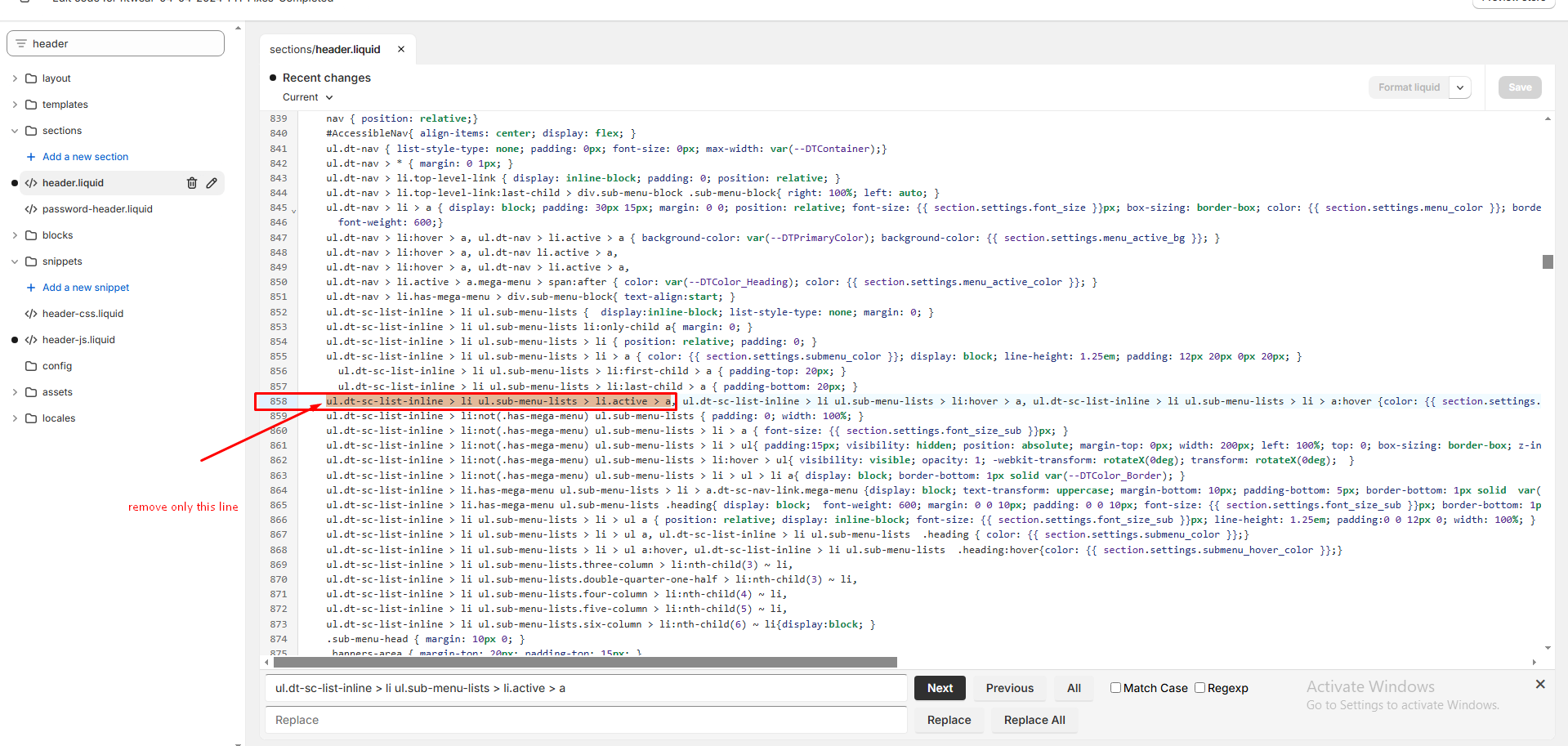Click the filter icon in the search box
Viewport: 1568px width, 746px height.
point(21,43)
